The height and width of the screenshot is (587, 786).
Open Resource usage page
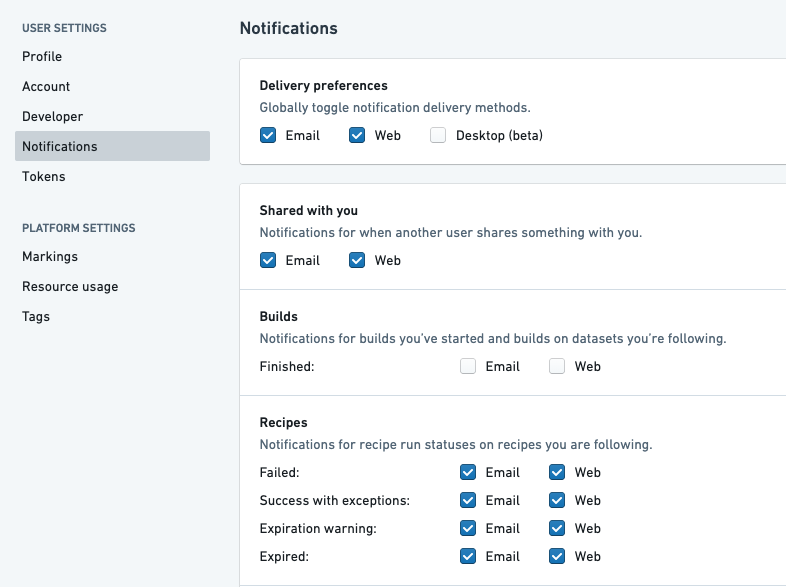(x=70, y=286)
